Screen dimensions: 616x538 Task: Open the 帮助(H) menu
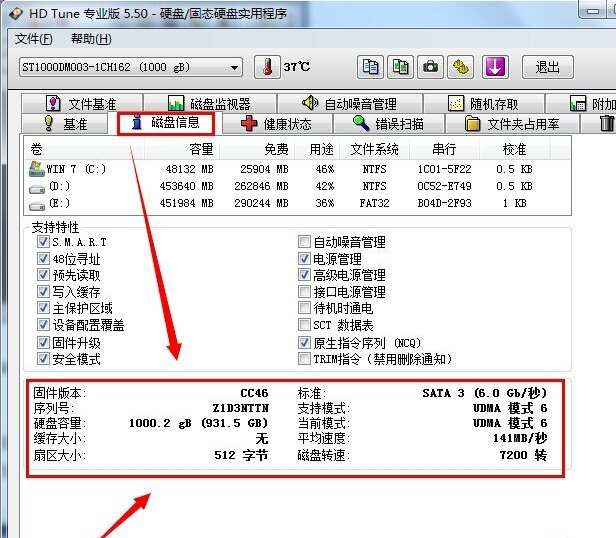pyautogui.click(x=91, y=39)
